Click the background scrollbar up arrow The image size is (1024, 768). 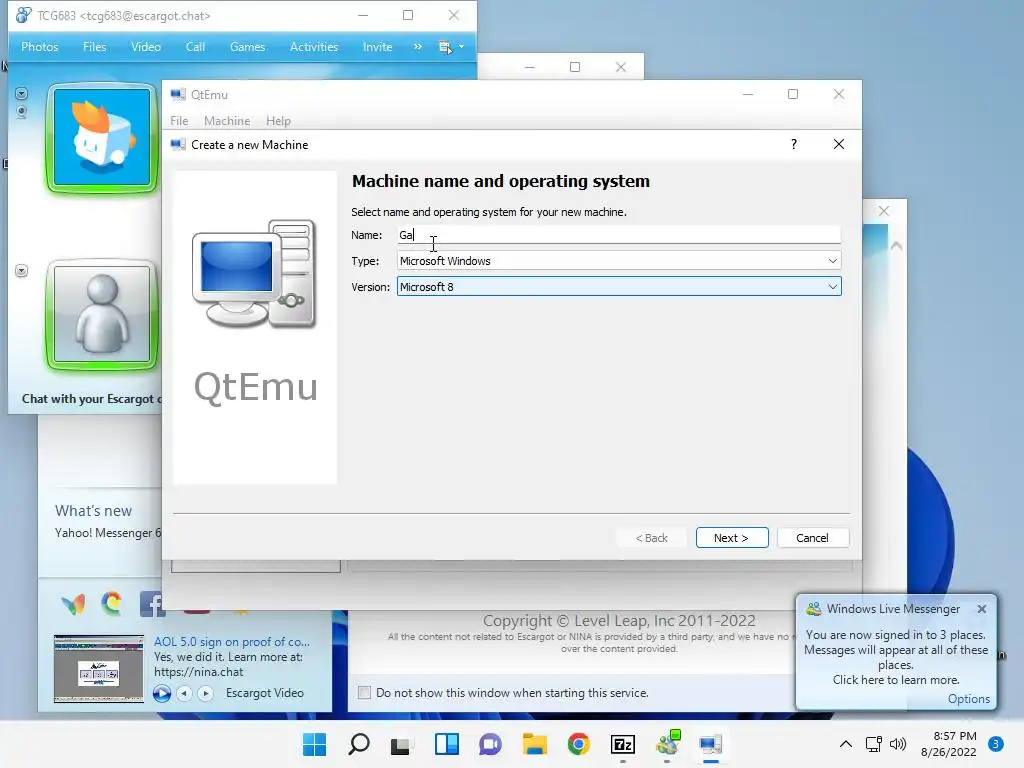897,246
